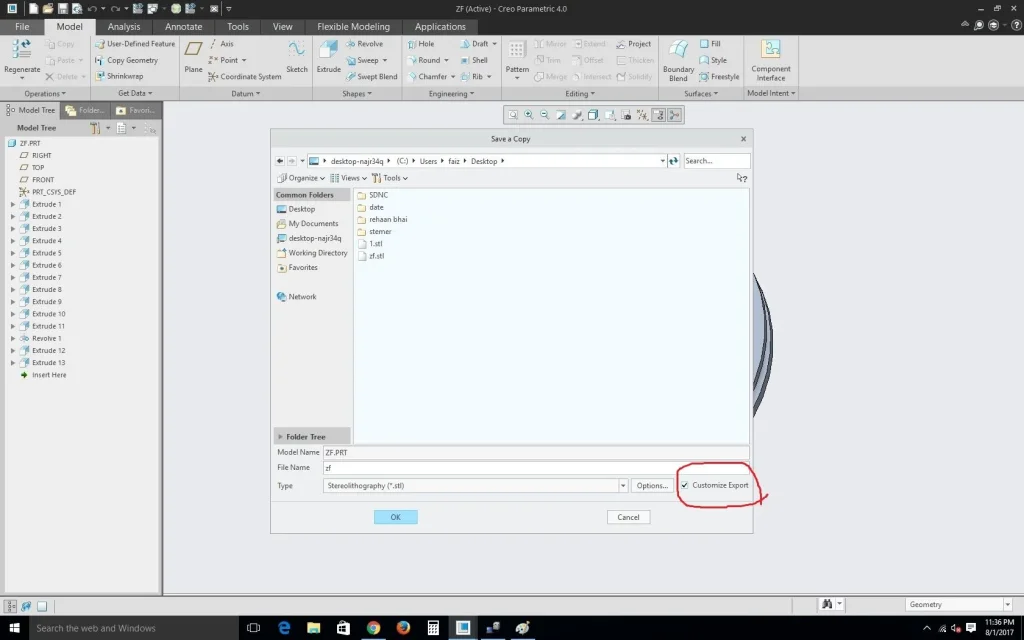The width and height of the screenshot is (1024, 640).
Task: Create a datum Plane
Action: 193,56
